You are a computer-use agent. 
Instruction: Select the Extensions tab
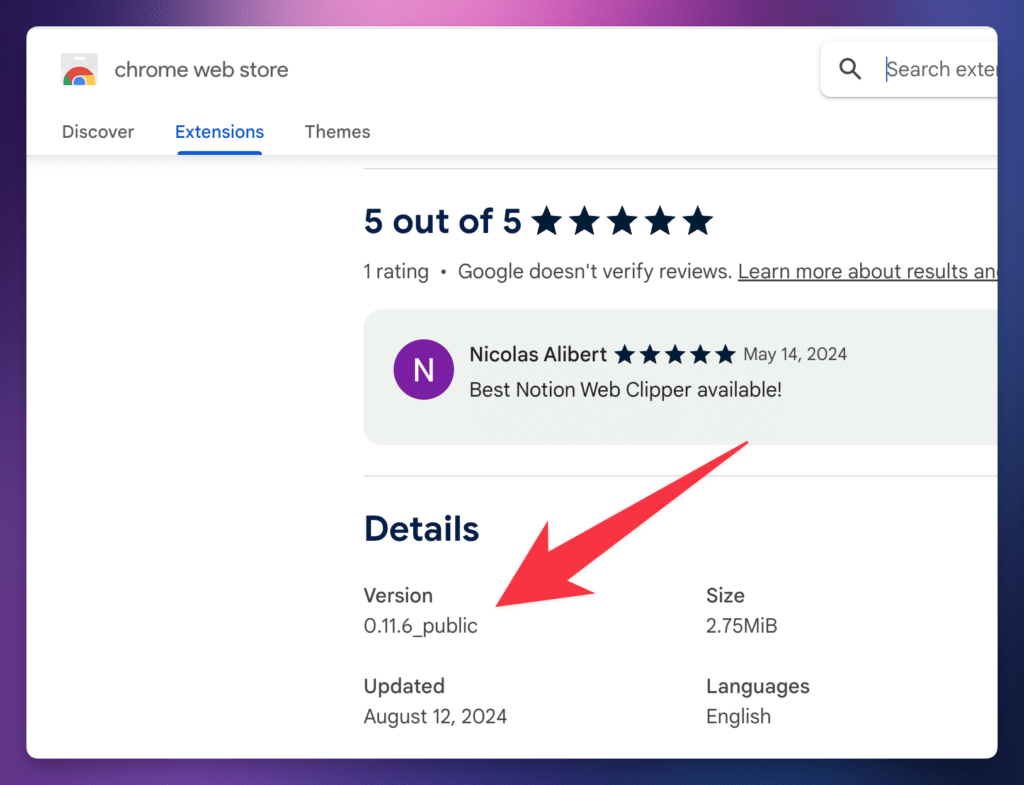(219, 132)
